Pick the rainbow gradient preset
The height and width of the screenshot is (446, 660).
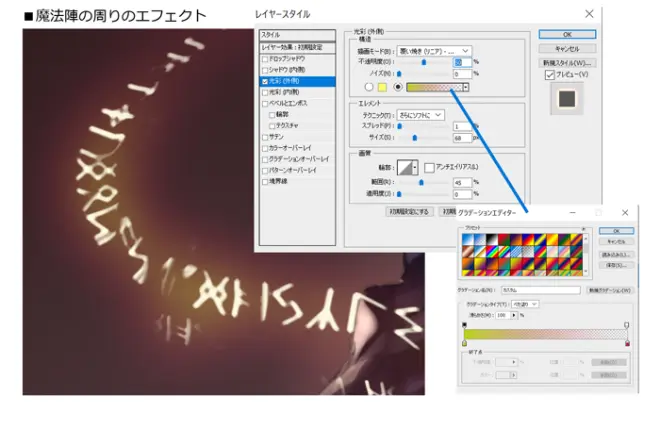point(492,252)
